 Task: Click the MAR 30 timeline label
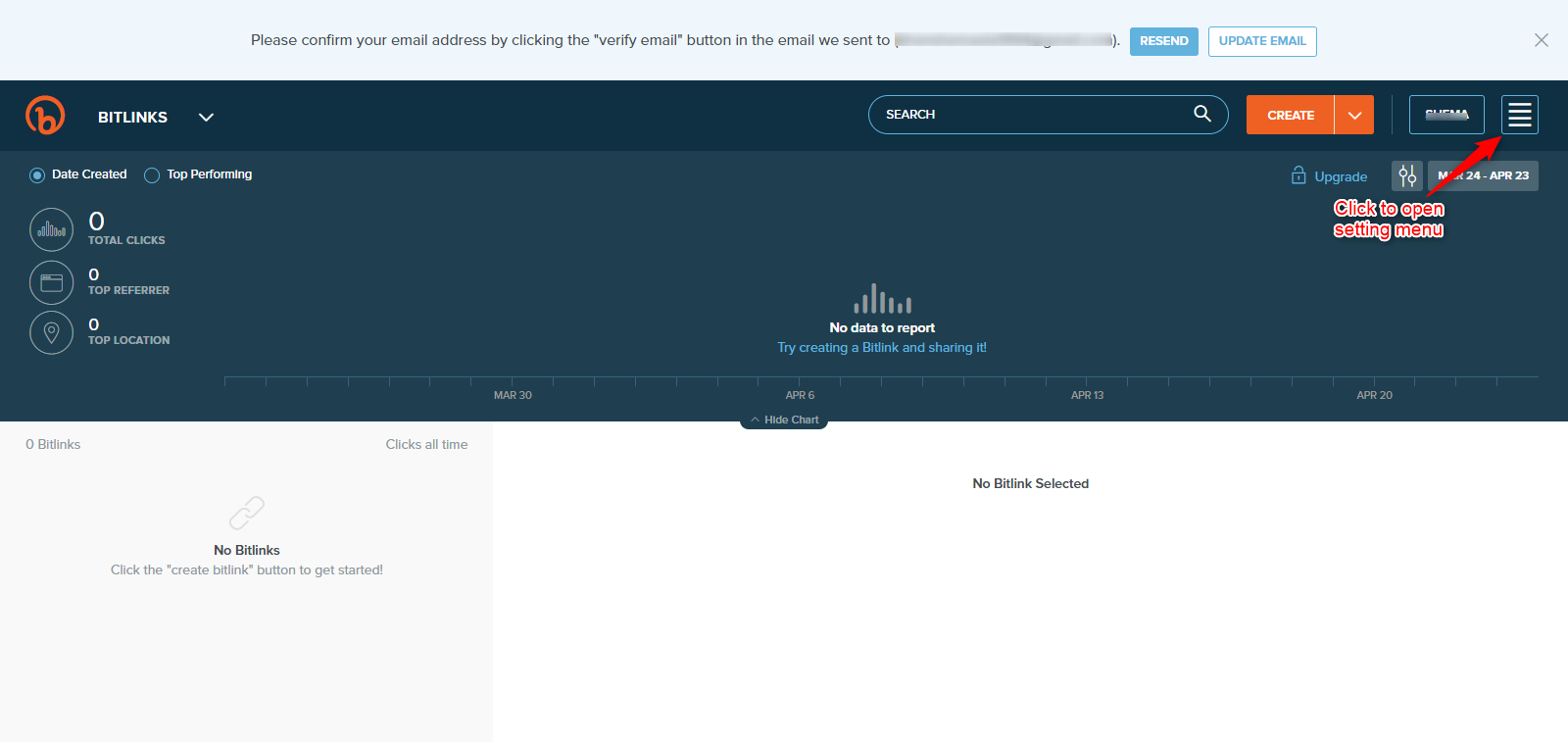coord(513,395)
